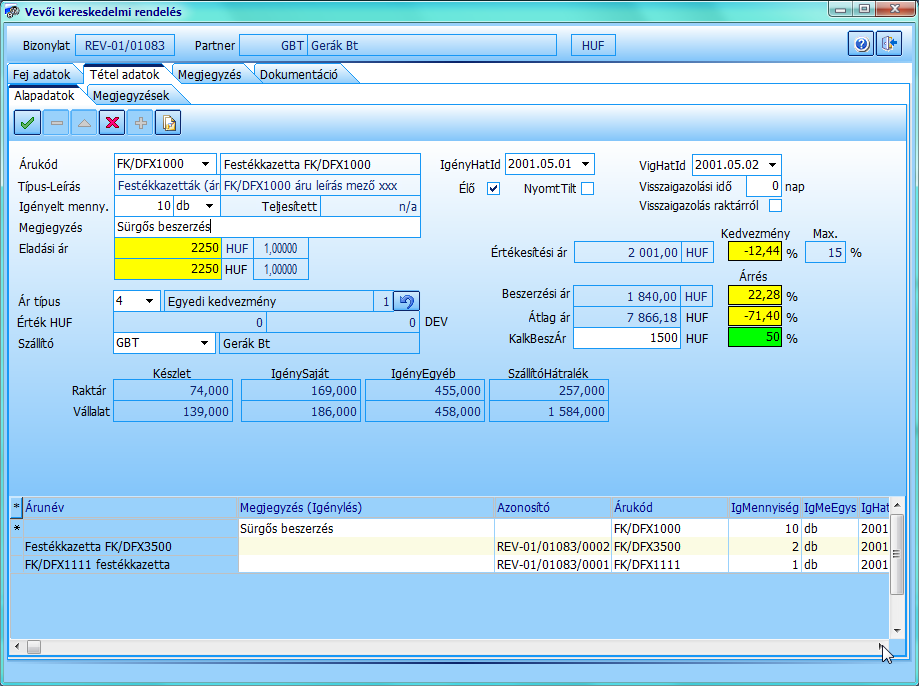The image size is (919, 686).
Task: Click the Igényelt menny. quantity field
Action: [144, 206]
